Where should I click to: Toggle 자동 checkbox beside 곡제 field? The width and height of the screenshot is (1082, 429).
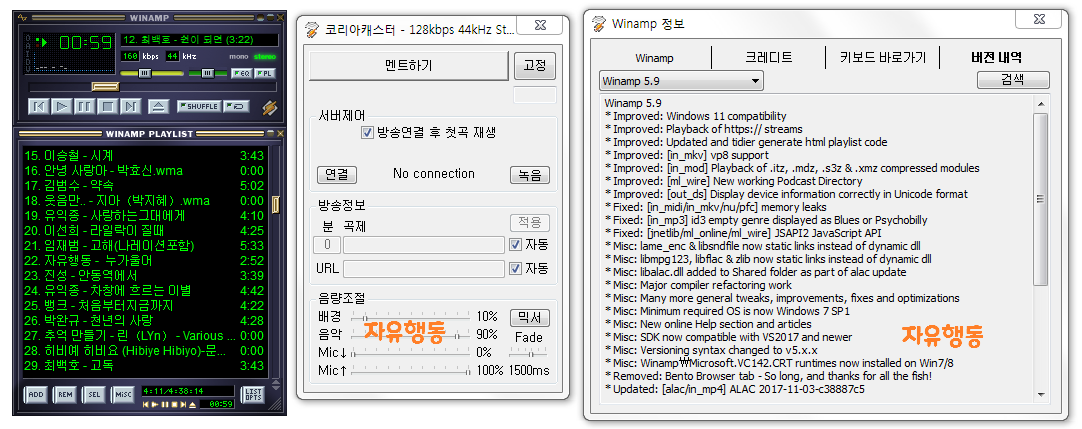[515, 244]
